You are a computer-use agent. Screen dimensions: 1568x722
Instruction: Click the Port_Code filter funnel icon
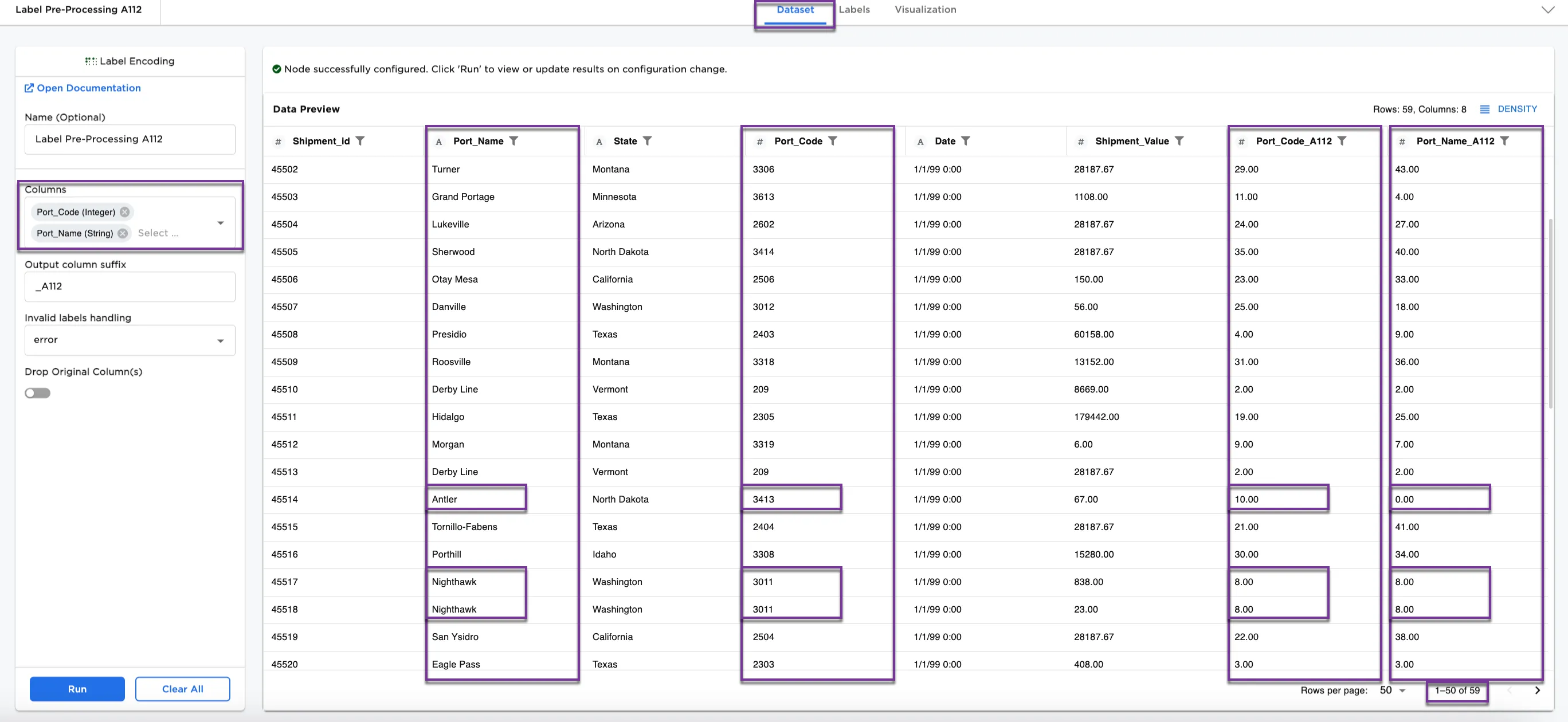(833, 141)
